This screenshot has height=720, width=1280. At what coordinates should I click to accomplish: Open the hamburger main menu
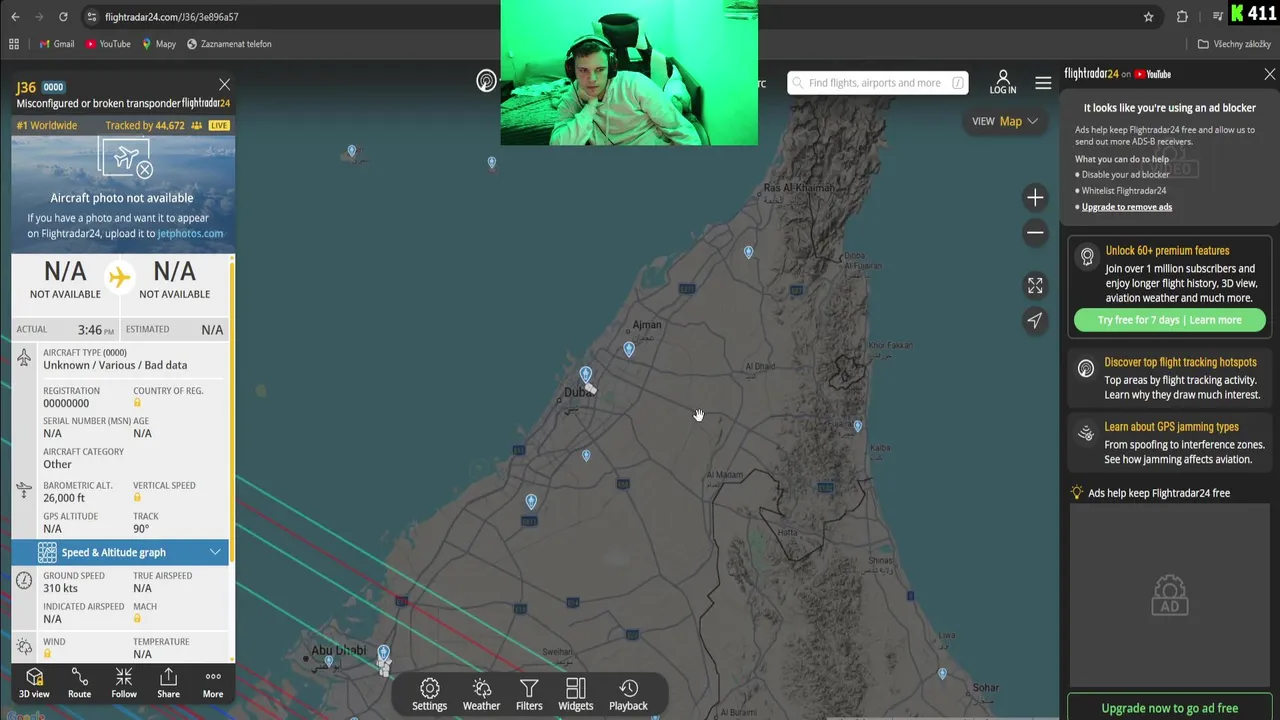1043,83
